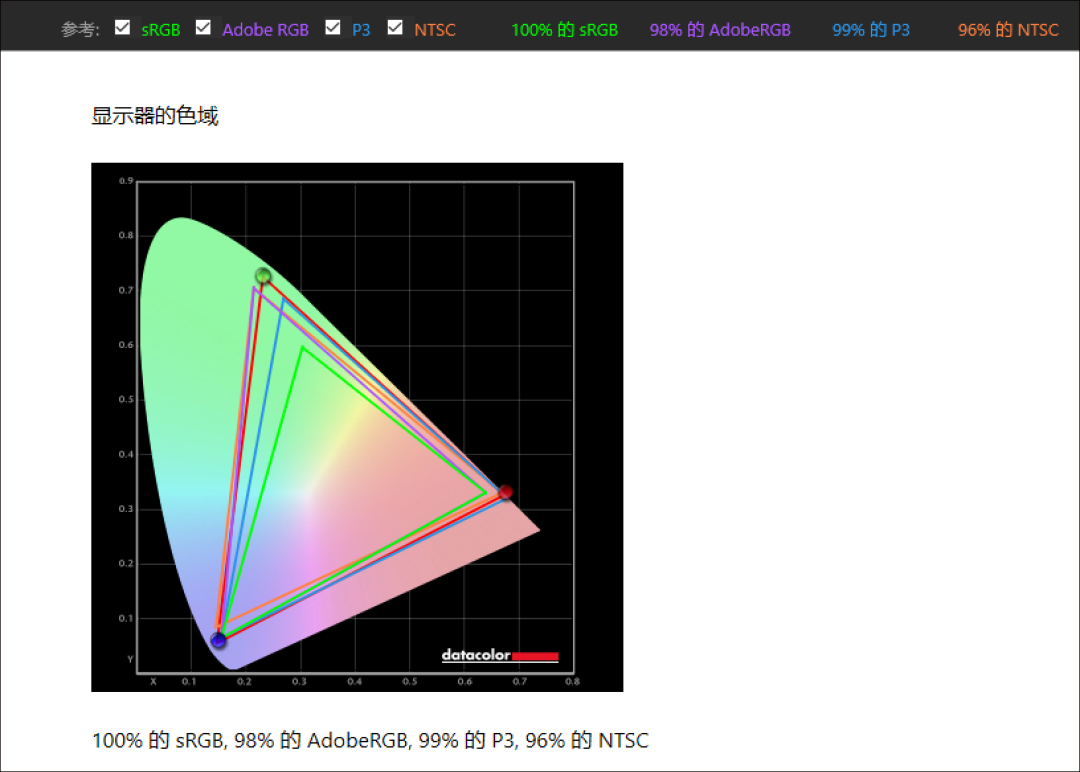1080x772 pixels.
Task: Uncheck the sRGB reference checkbox
Action: coord(123,28)
